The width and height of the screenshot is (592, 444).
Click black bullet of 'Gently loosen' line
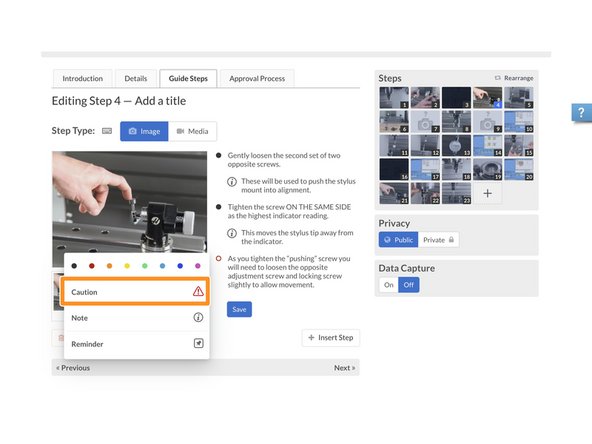[x=218, y=156]
